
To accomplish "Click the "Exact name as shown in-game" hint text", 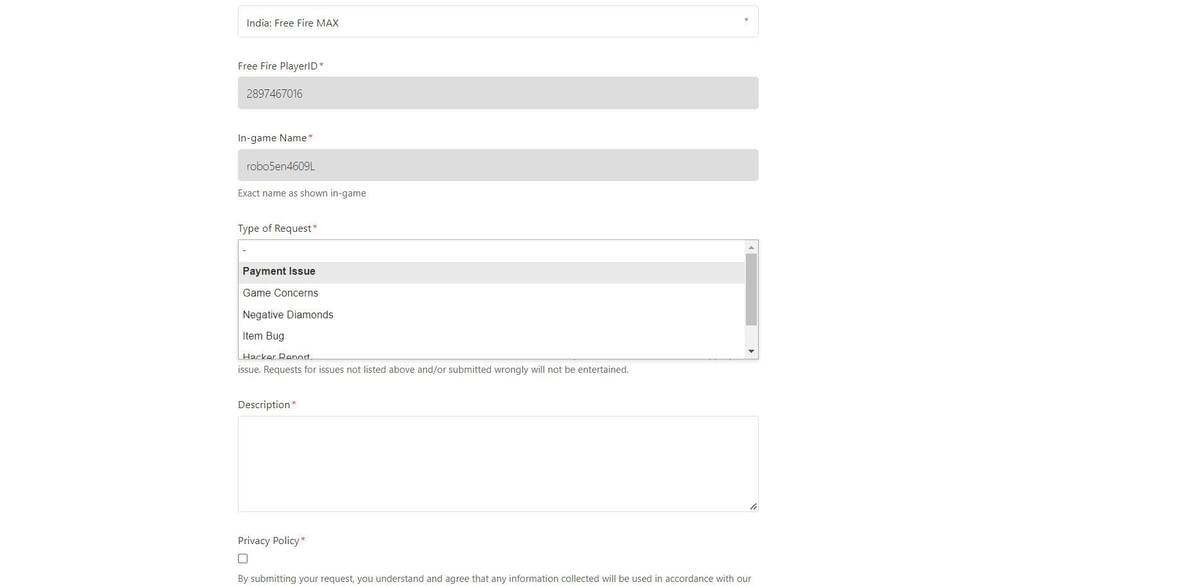I will pos(301,193).
